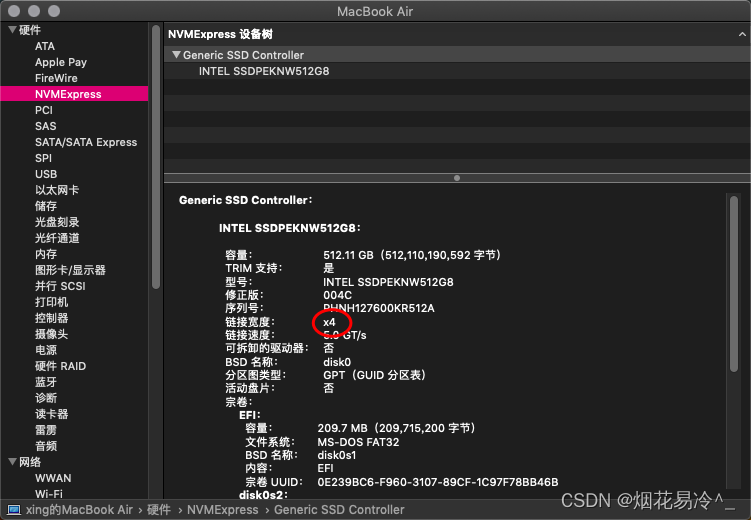Select ATA in the sidebar

(x=45, y=46)
